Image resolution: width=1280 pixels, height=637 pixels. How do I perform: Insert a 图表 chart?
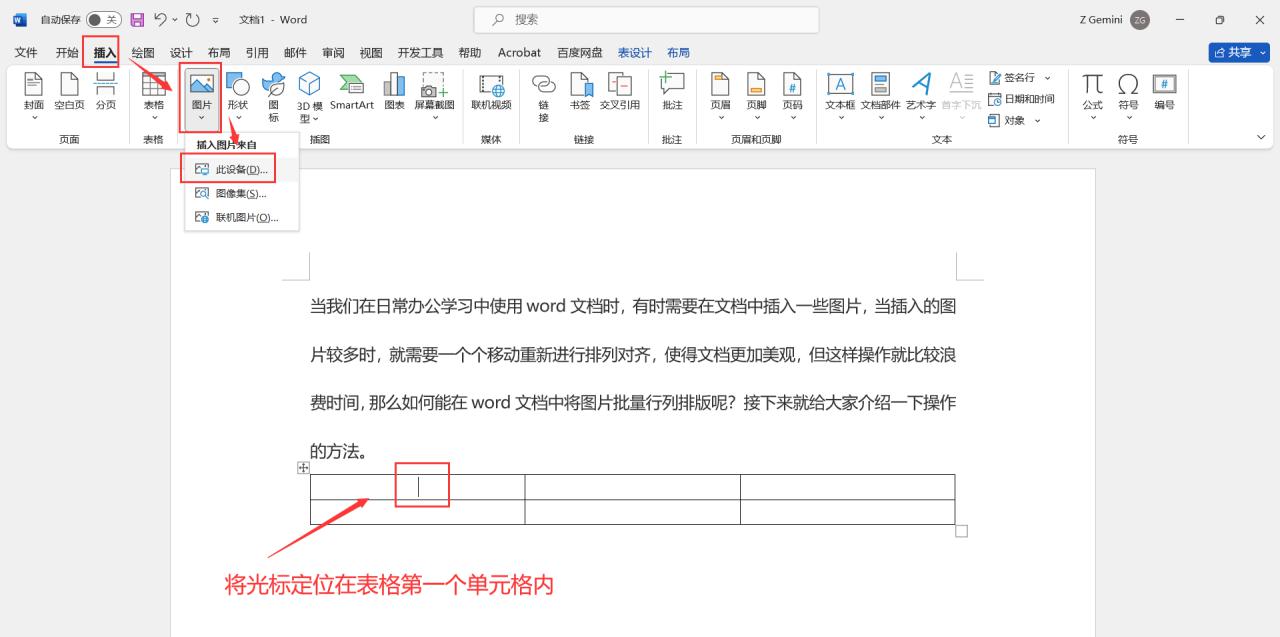[395, 92]
